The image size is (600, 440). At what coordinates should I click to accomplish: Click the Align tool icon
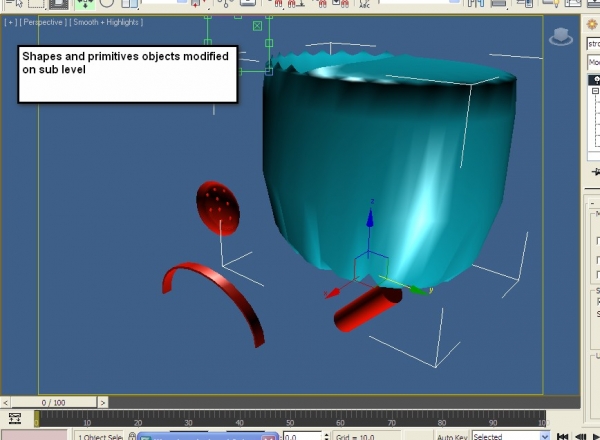pyautogui.click(x=499, y=3)
